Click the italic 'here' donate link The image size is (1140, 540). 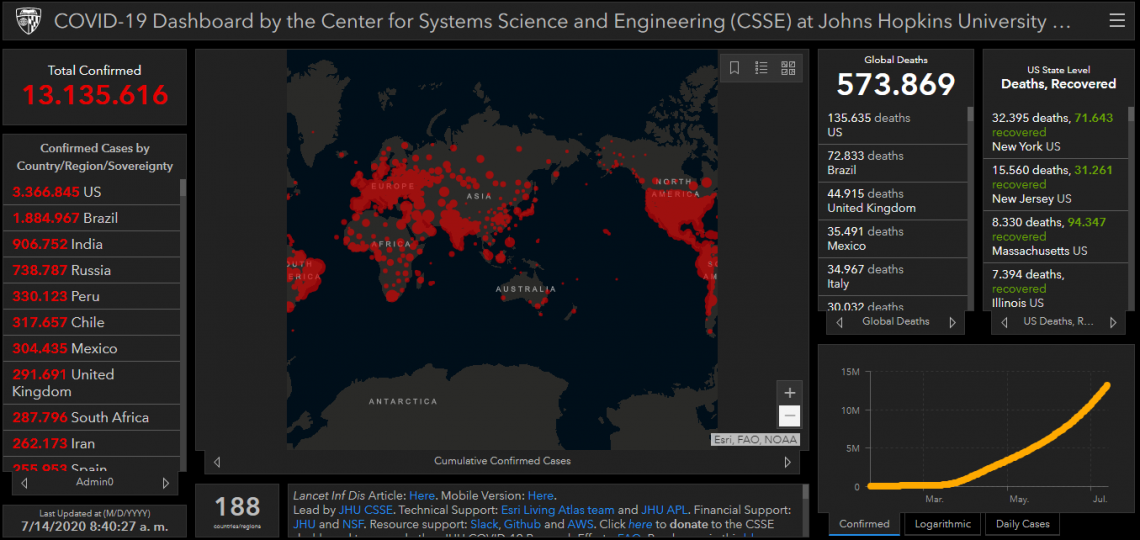pyautogui.click(x=641, y=524)
